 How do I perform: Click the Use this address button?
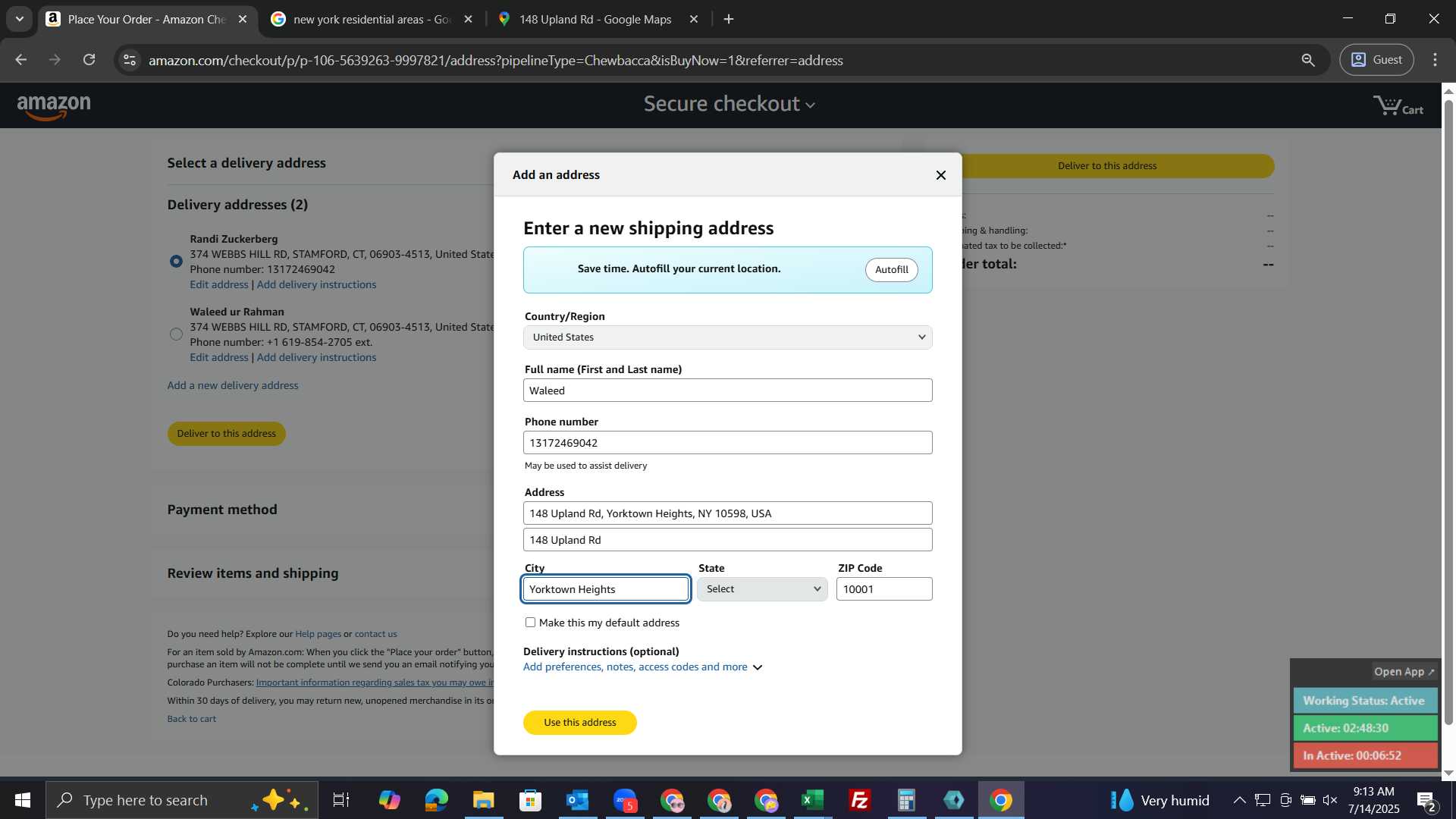click(579, 723)
